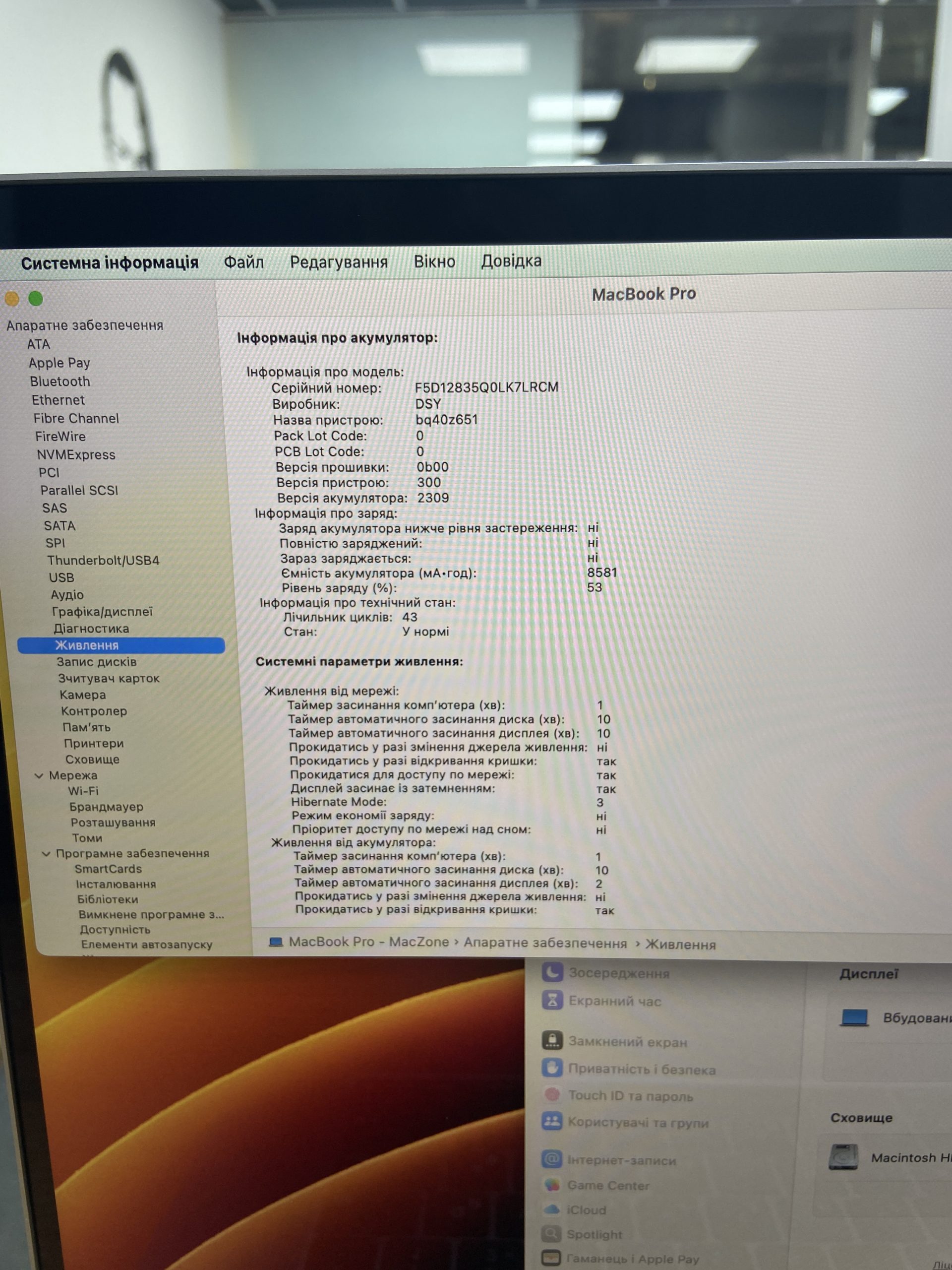Select Брандмауер under Мережа
952x1270 pixels.
(x=106, y=807)
